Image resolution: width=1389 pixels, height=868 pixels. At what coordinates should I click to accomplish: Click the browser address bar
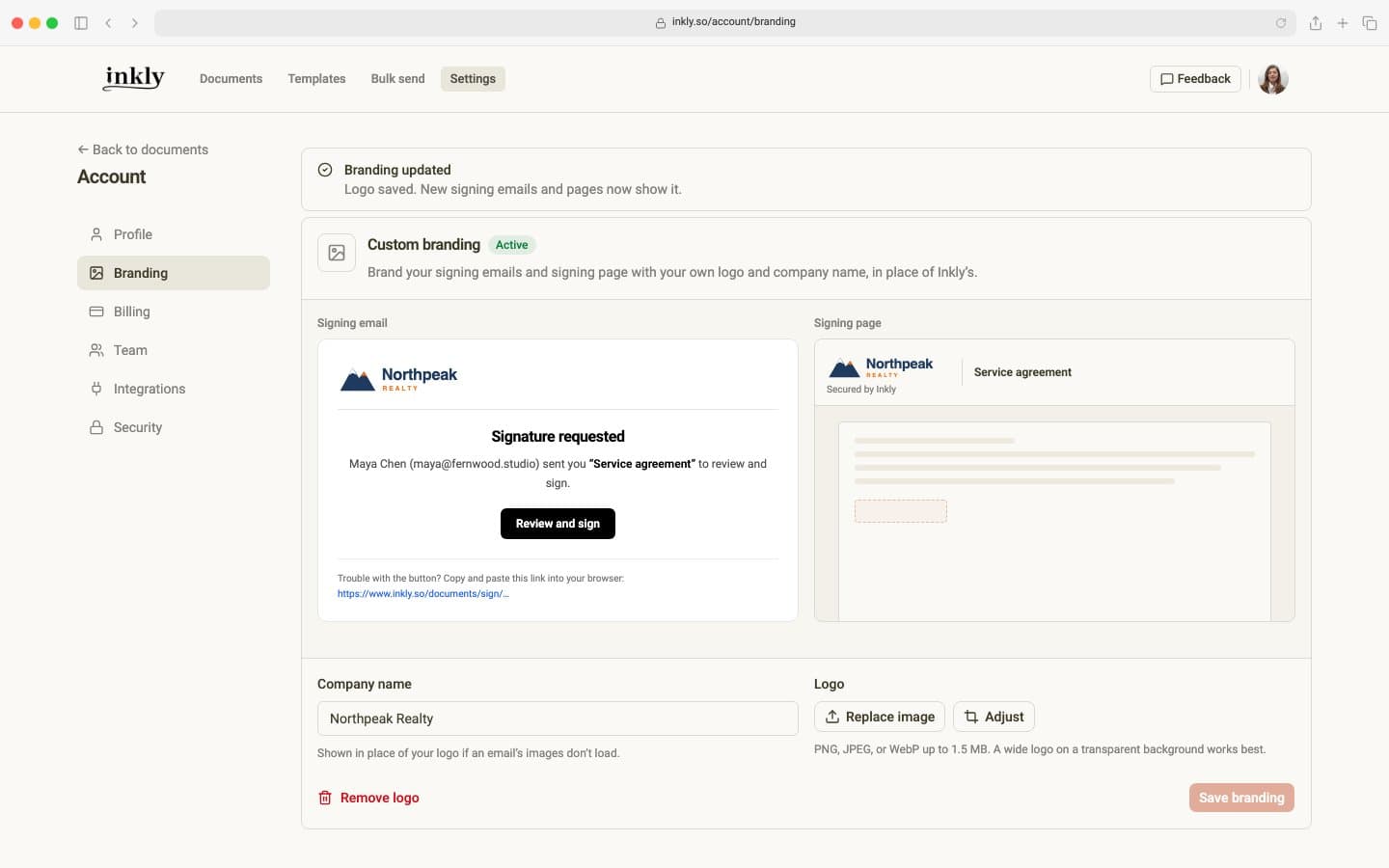tap(725, 22)
